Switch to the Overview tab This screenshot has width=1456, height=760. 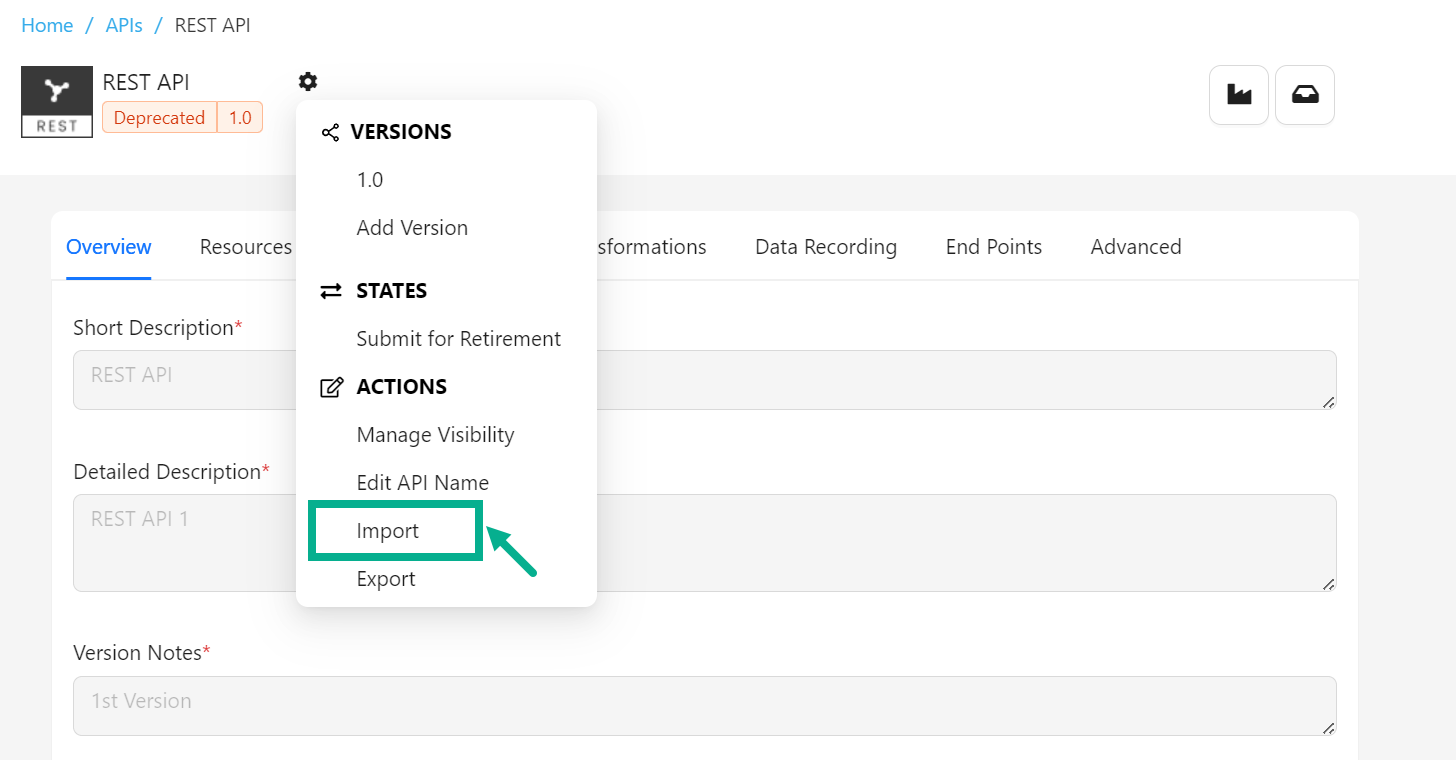point(109,247)
